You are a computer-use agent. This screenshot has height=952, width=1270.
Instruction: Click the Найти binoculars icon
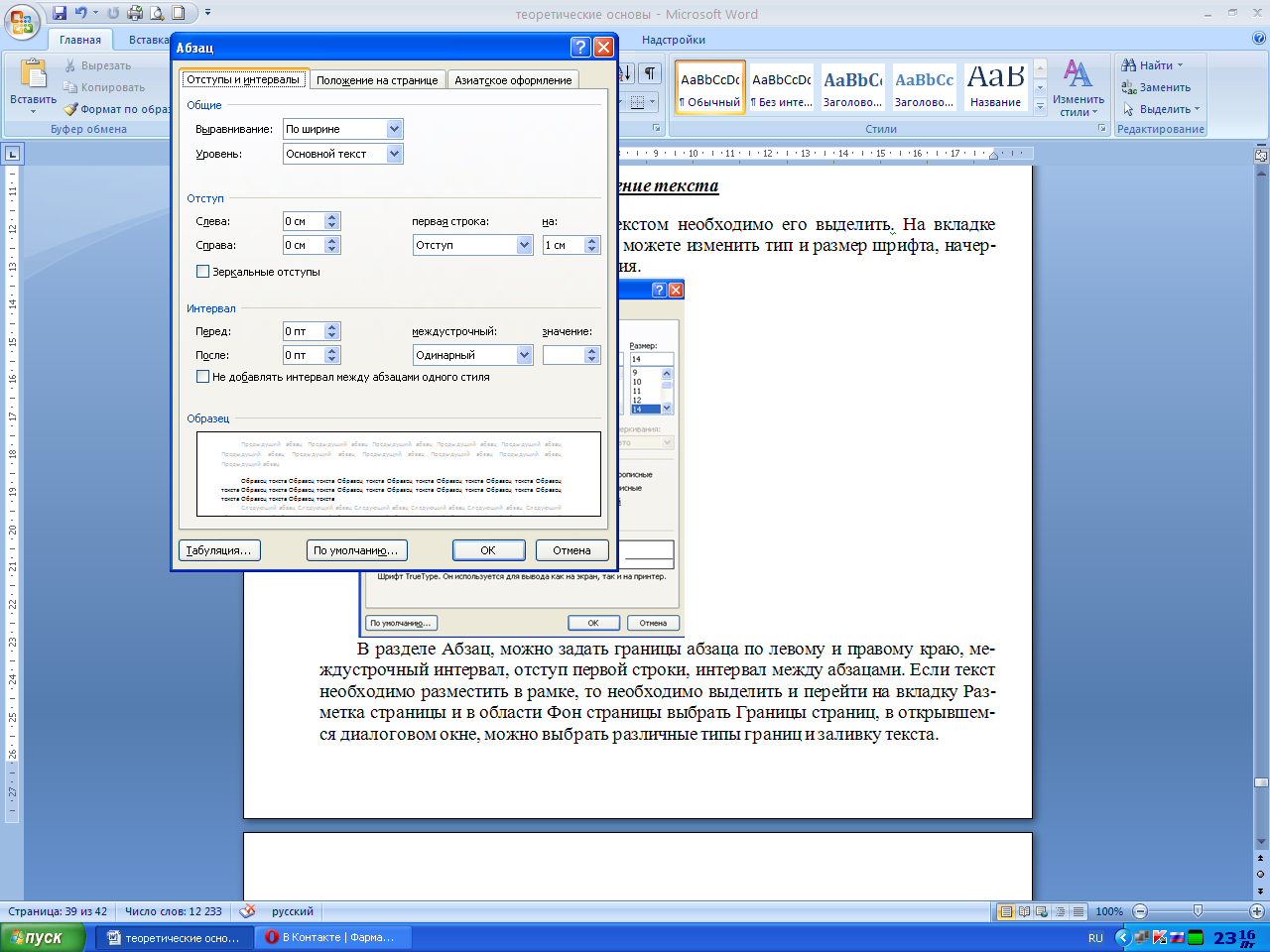1129,65
